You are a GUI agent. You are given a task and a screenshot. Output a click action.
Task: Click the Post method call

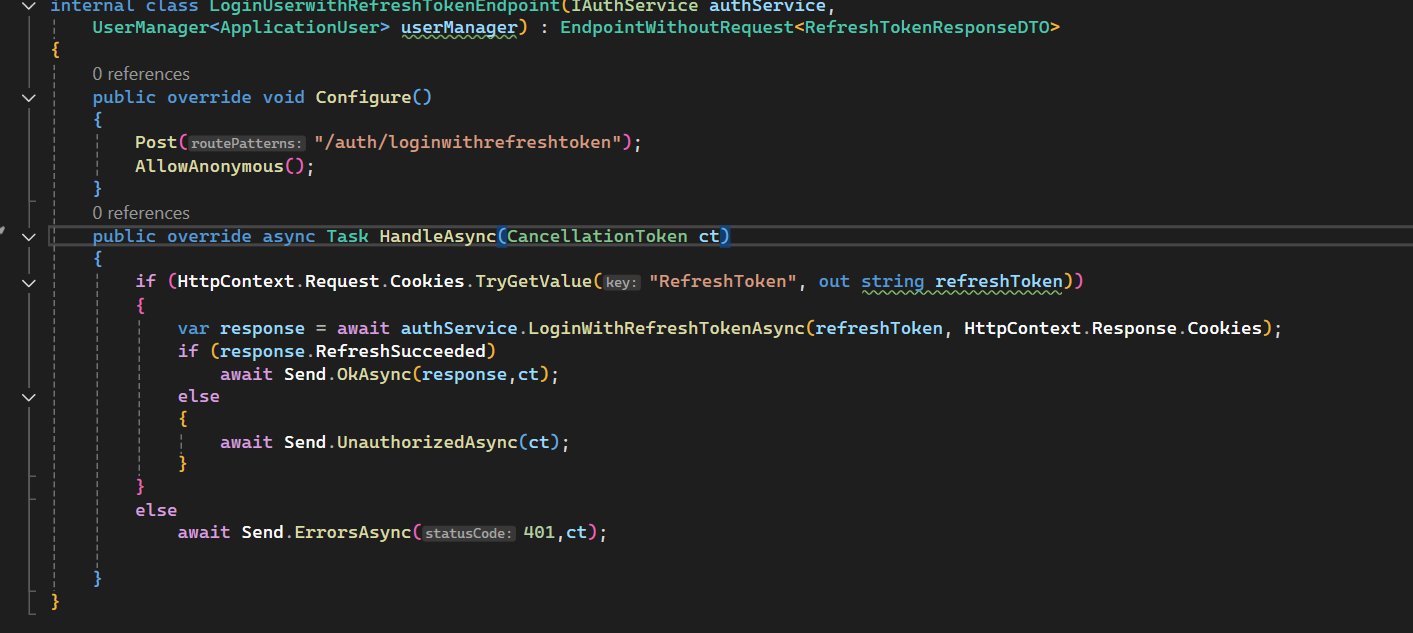[156, 142]
